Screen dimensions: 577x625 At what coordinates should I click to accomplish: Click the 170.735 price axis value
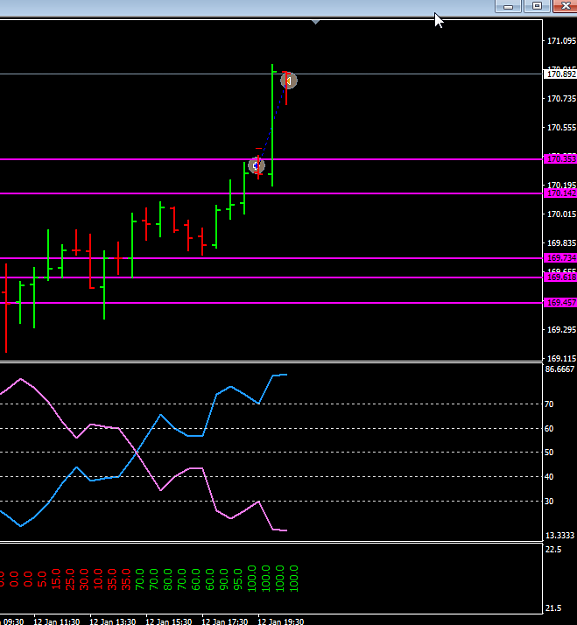tap(562, 98)
